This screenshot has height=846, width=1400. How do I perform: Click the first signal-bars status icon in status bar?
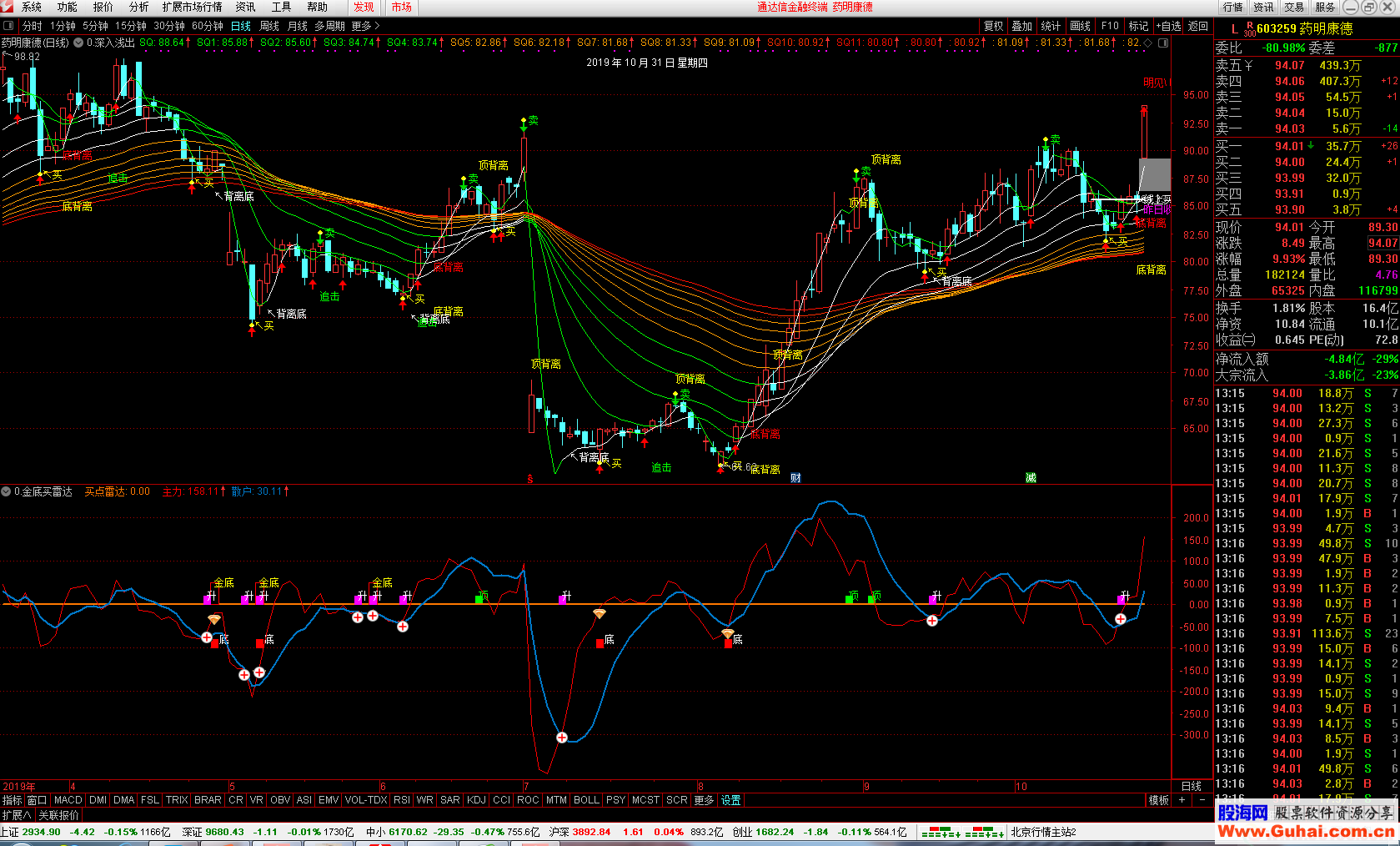click(x=940, y=832)
